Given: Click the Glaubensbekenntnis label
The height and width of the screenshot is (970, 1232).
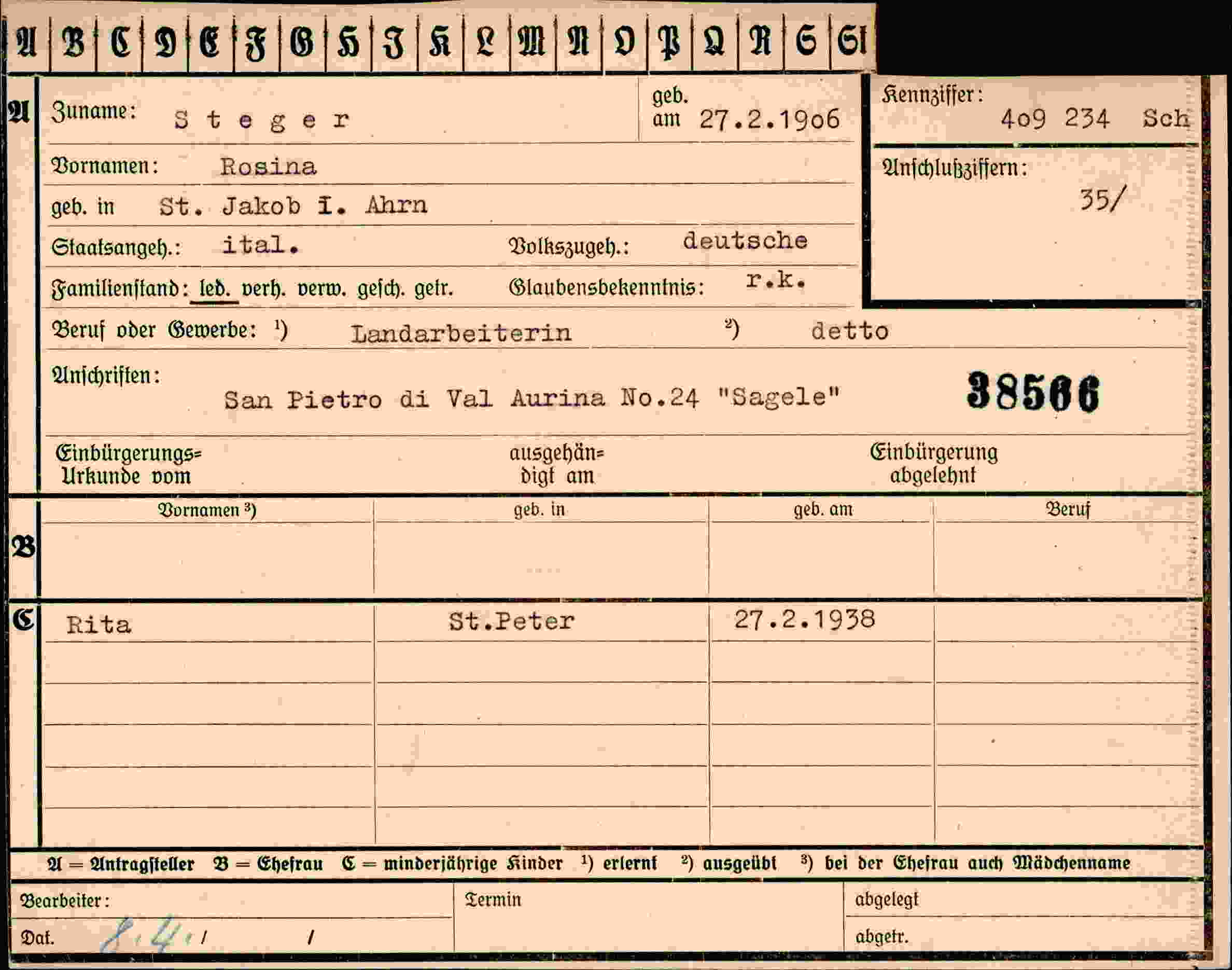Looking at the screenshot, I should (606, 287).
